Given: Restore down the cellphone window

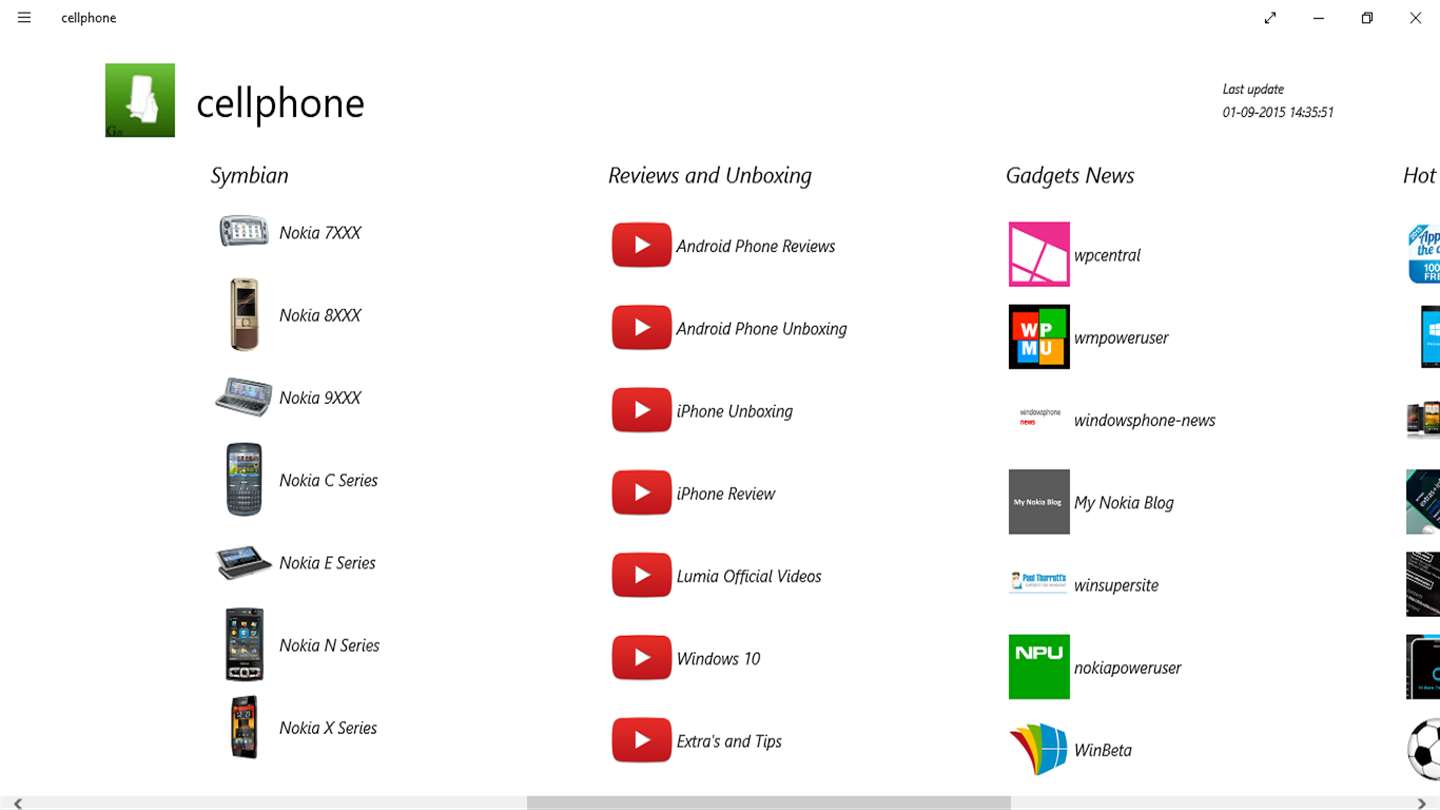Looking at the screenshot, I should click(x=1367, y=17).
